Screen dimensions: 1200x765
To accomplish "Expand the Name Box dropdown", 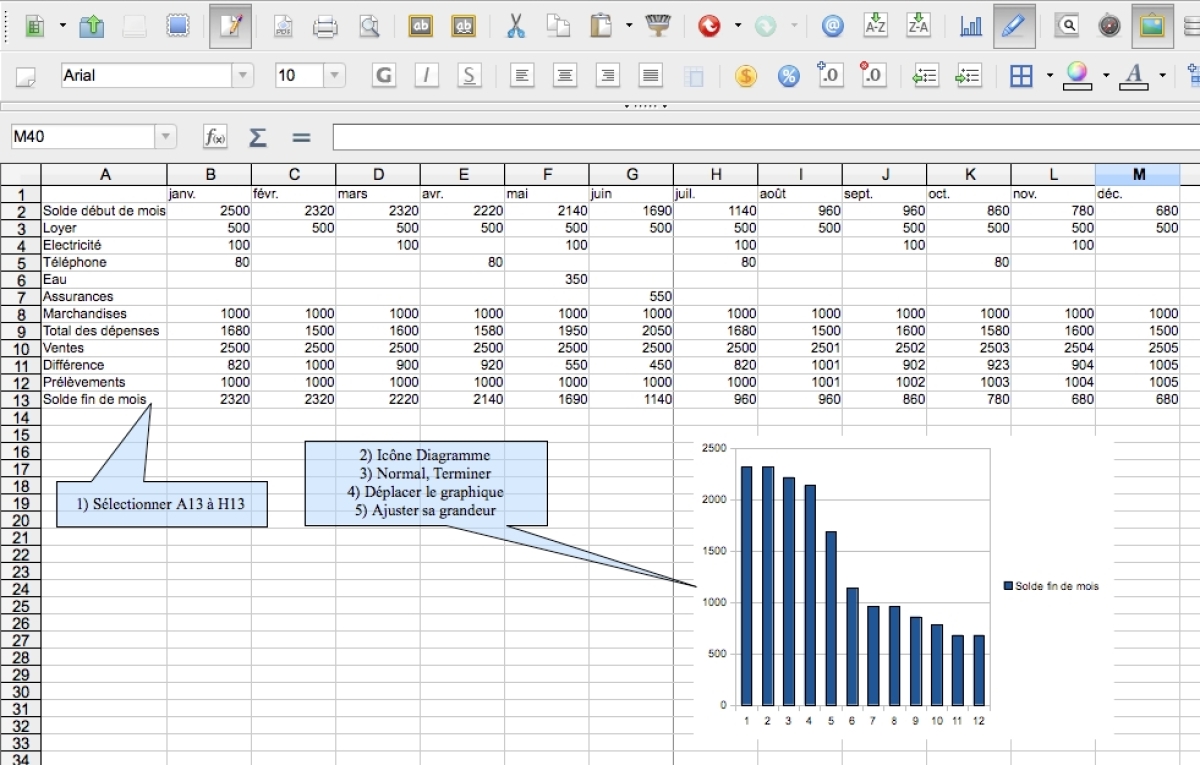I will pyautogui.click(x=166, y=137).
